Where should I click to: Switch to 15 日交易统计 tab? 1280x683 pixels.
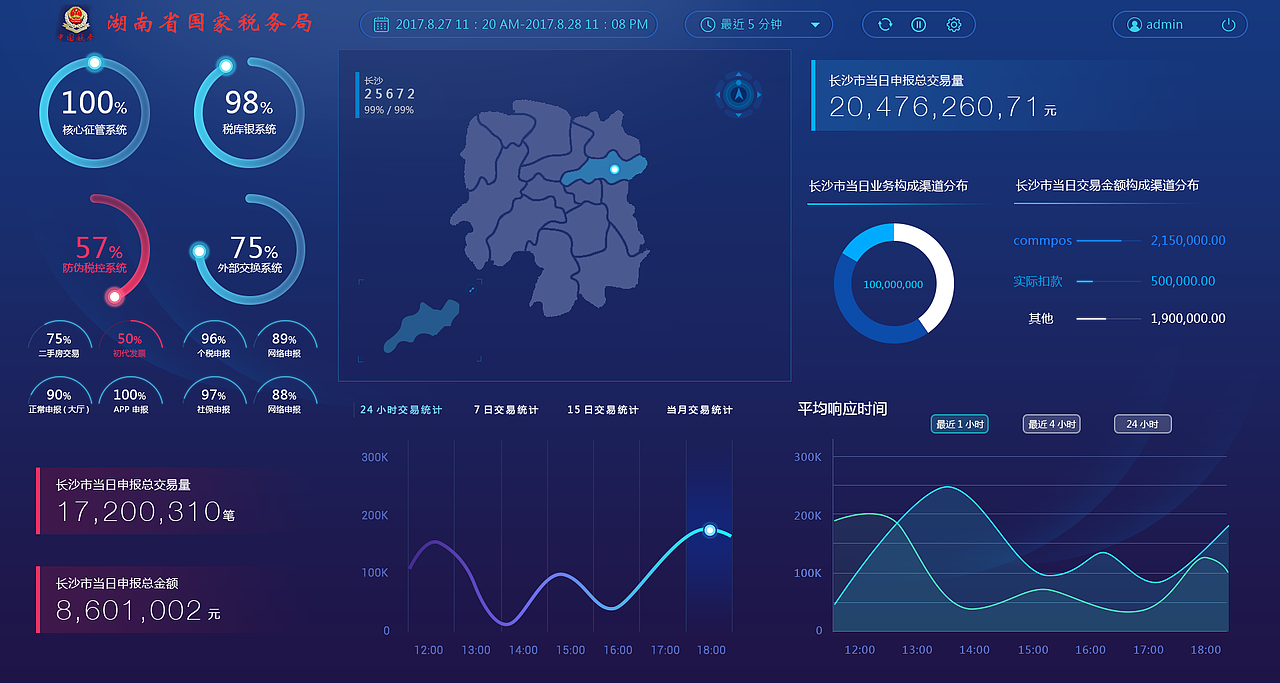603,410
